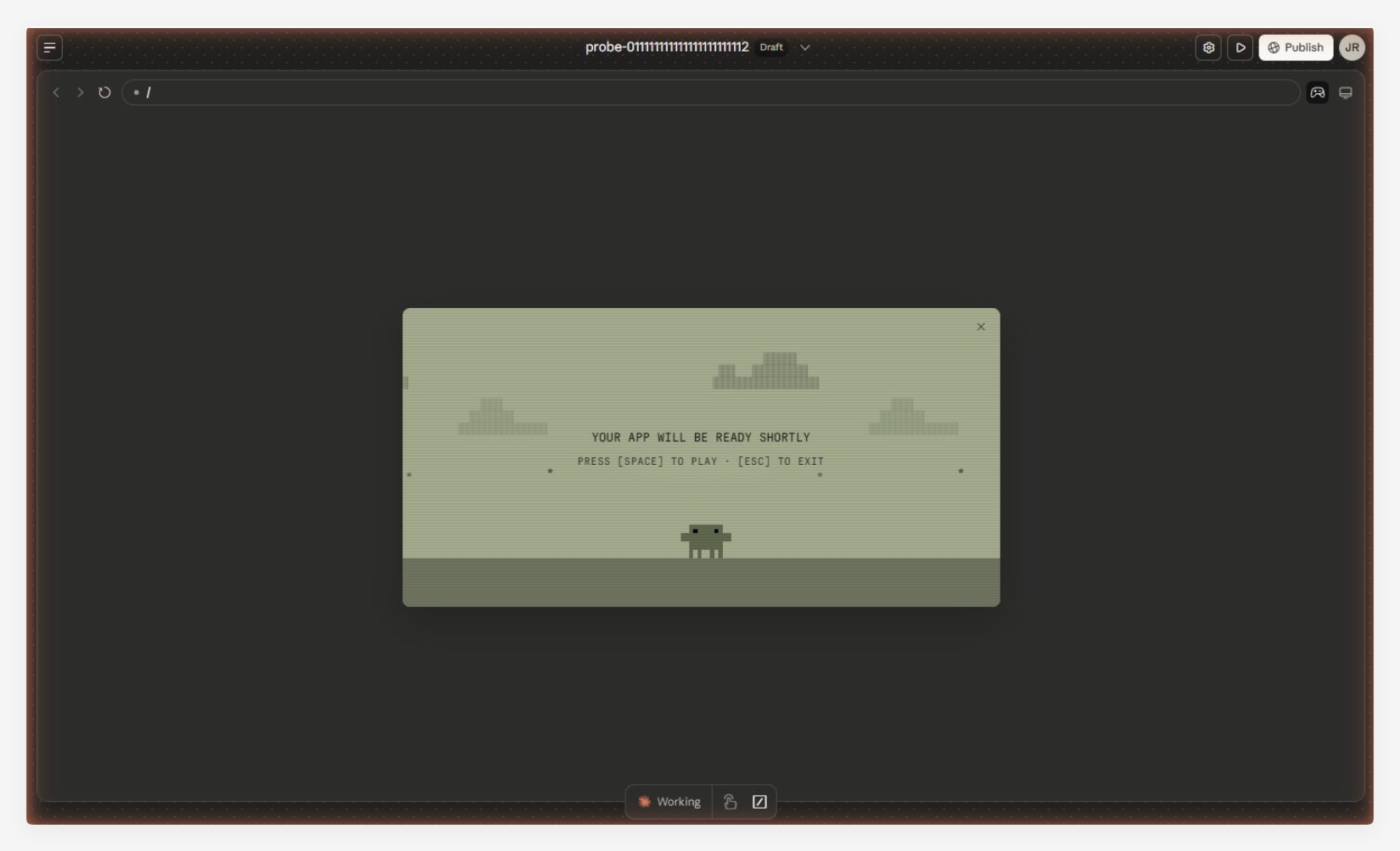
Task: Expand the Draft version dropdown chevron
Action: pyautogui.click(x=803, y=48)
